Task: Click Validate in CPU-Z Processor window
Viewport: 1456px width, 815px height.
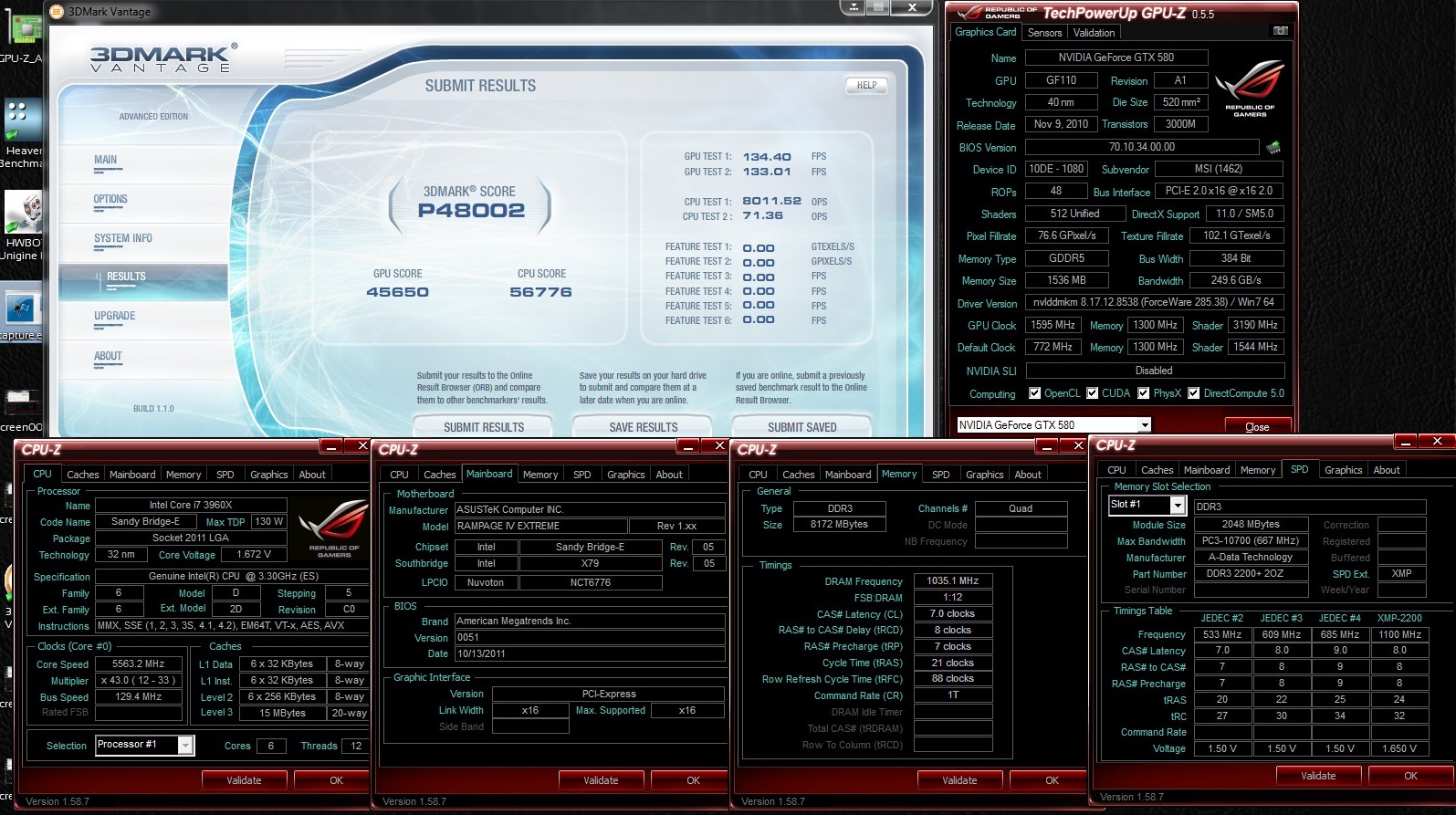Action: point(244,780)
